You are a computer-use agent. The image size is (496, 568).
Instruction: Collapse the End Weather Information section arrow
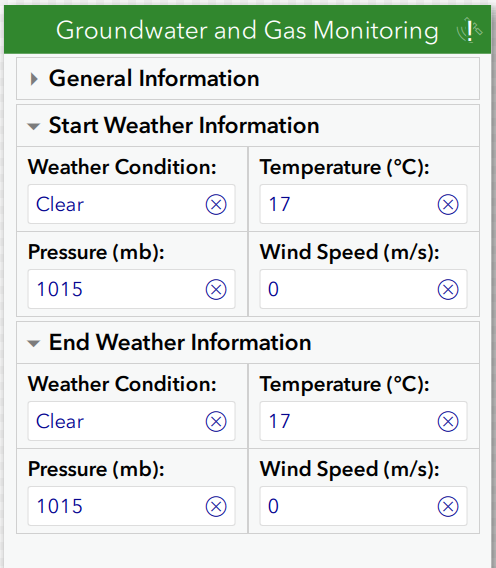[x=34, y=343]
